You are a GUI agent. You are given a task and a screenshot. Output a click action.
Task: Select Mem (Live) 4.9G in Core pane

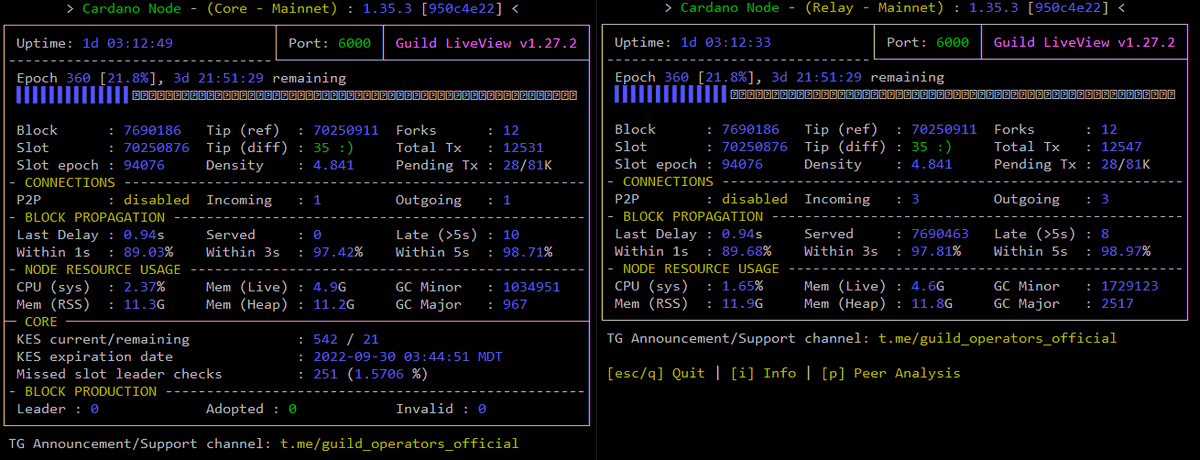(330, 287)
